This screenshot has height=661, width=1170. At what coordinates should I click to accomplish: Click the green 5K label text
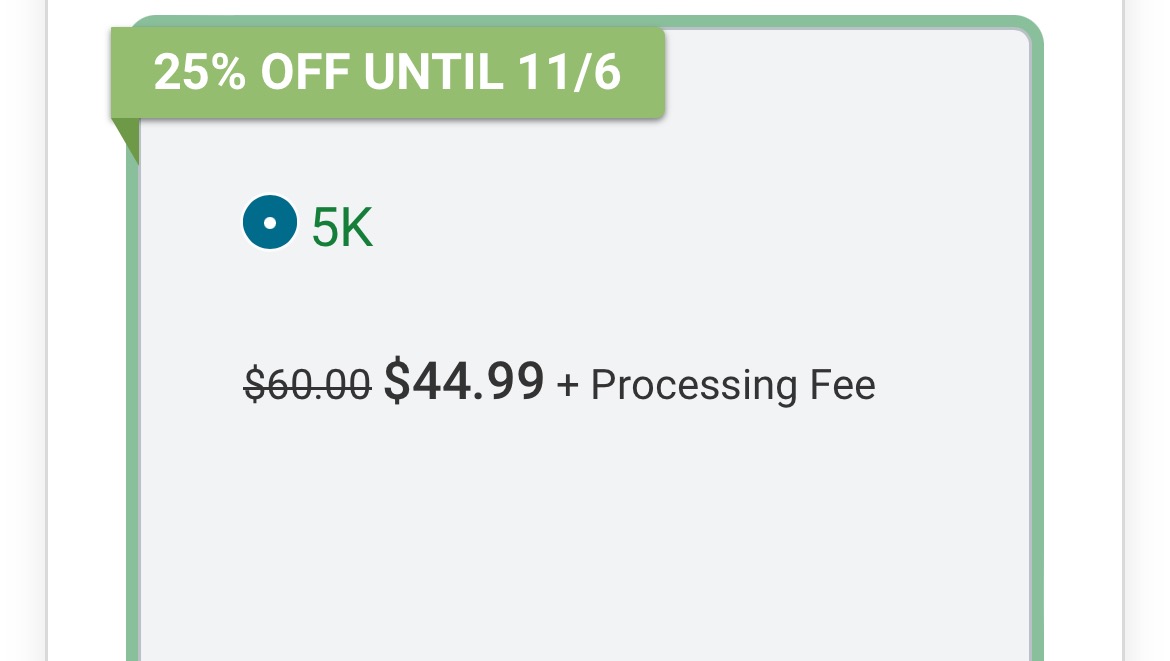[342, 228]
